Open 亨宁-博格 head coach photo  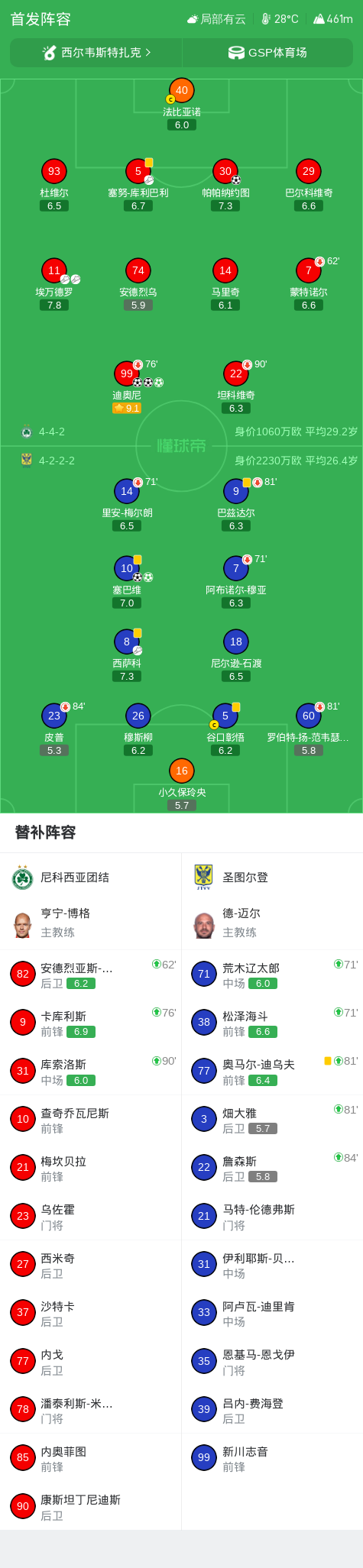[22, 924]
